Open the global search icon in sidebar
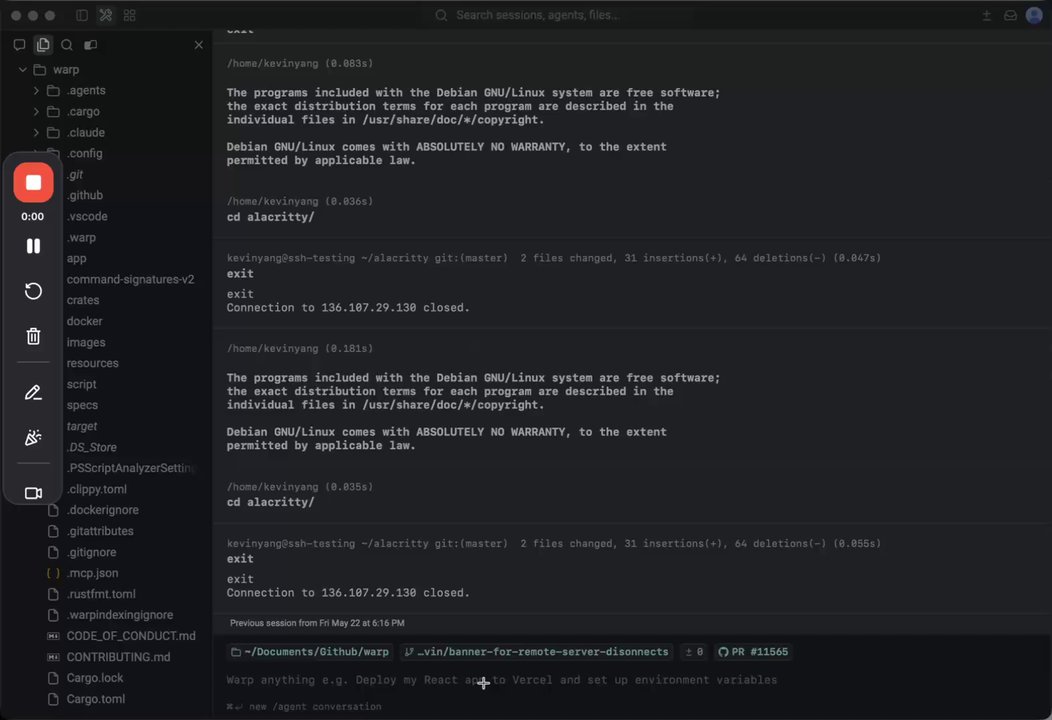 tap(67, 45)
